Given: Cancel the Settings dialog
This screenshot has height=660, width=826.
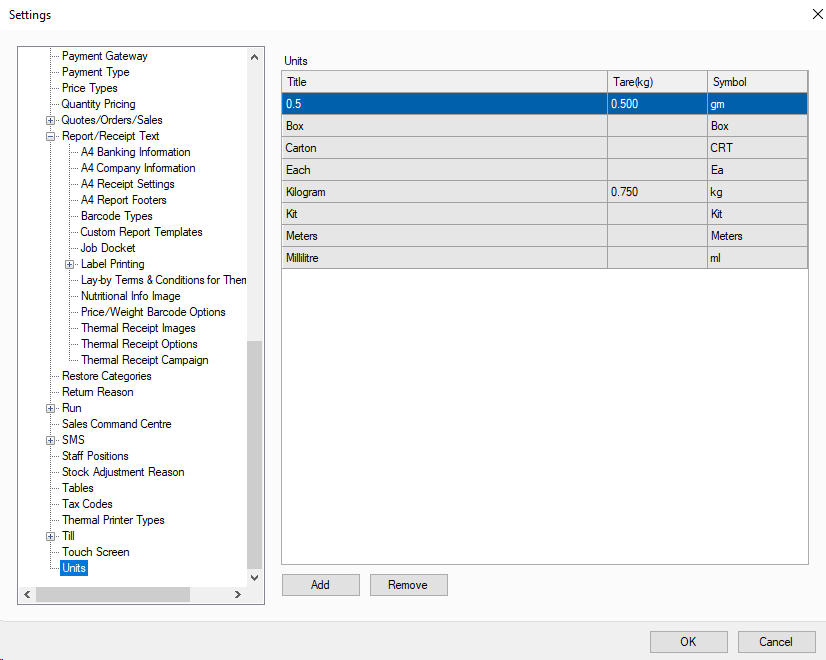Looking at the screenshot, I should [x=776, y=642].
